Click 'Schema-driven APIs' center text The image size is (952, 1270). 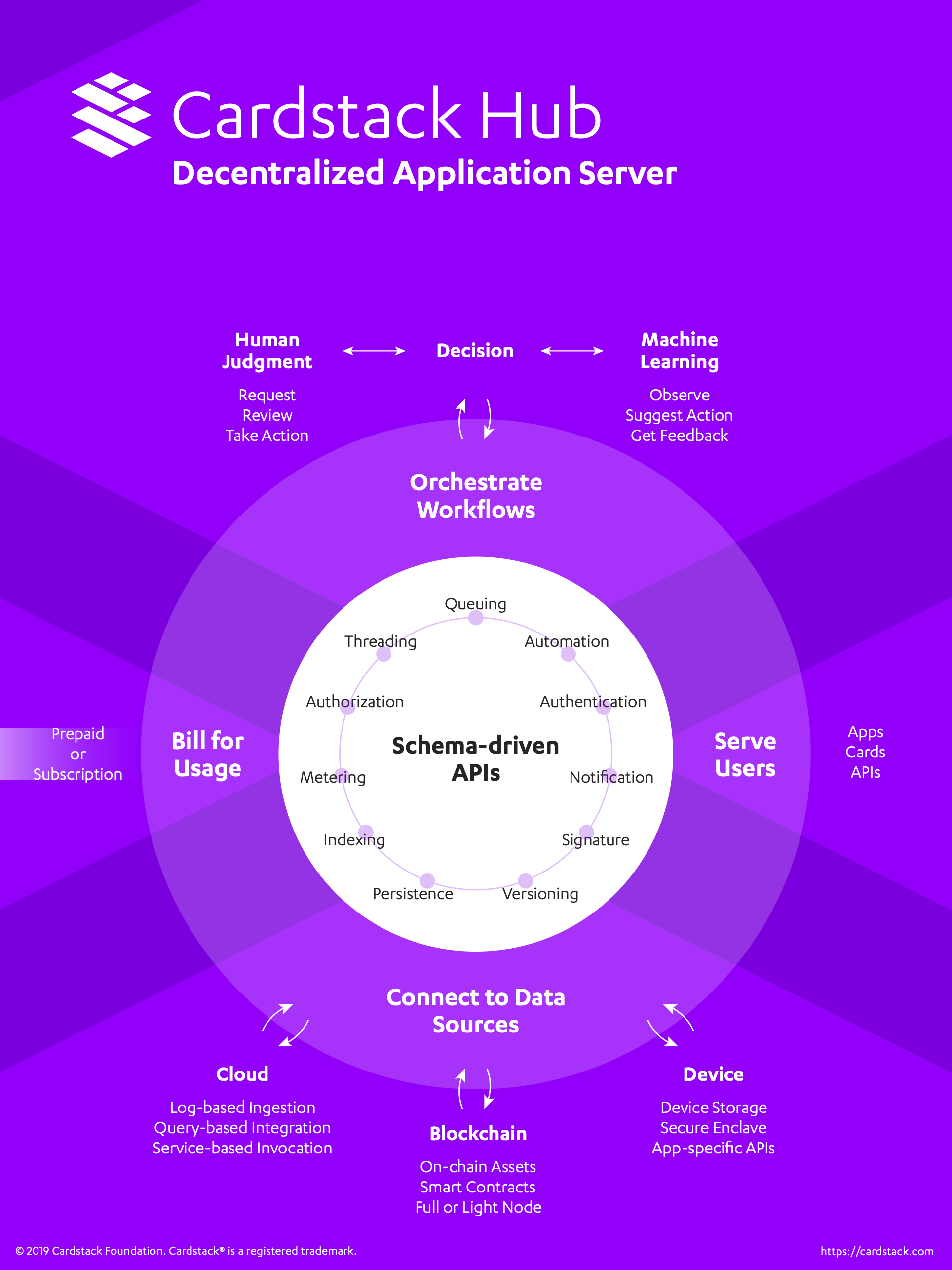(x=476, y=759)
